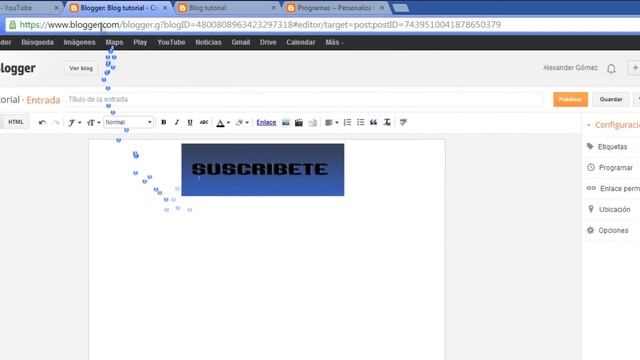Click the Enlace link button
640x360 pixels.
(x=266, y=122)
